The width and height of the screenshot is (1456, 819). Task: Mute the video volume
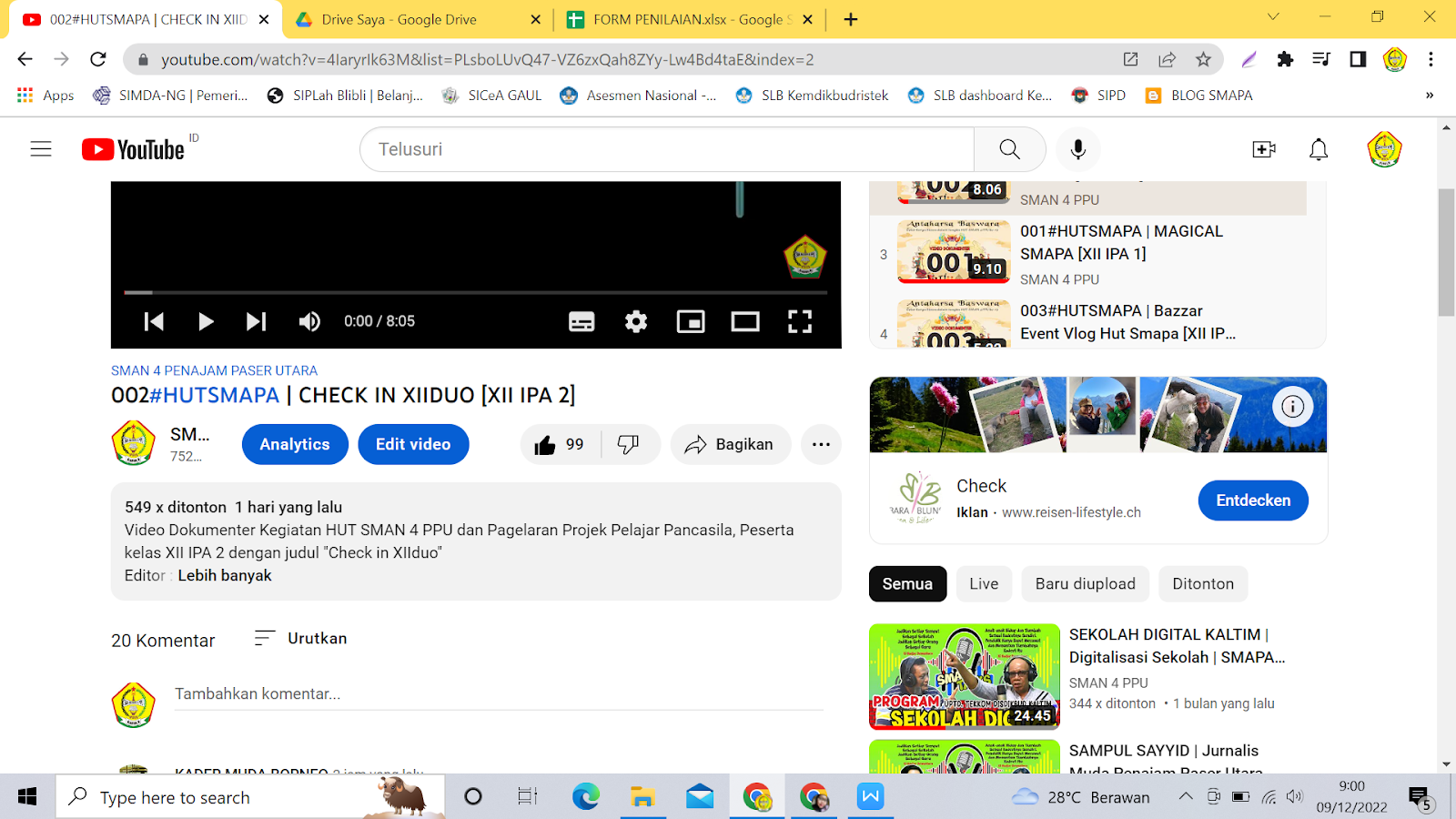309,321
